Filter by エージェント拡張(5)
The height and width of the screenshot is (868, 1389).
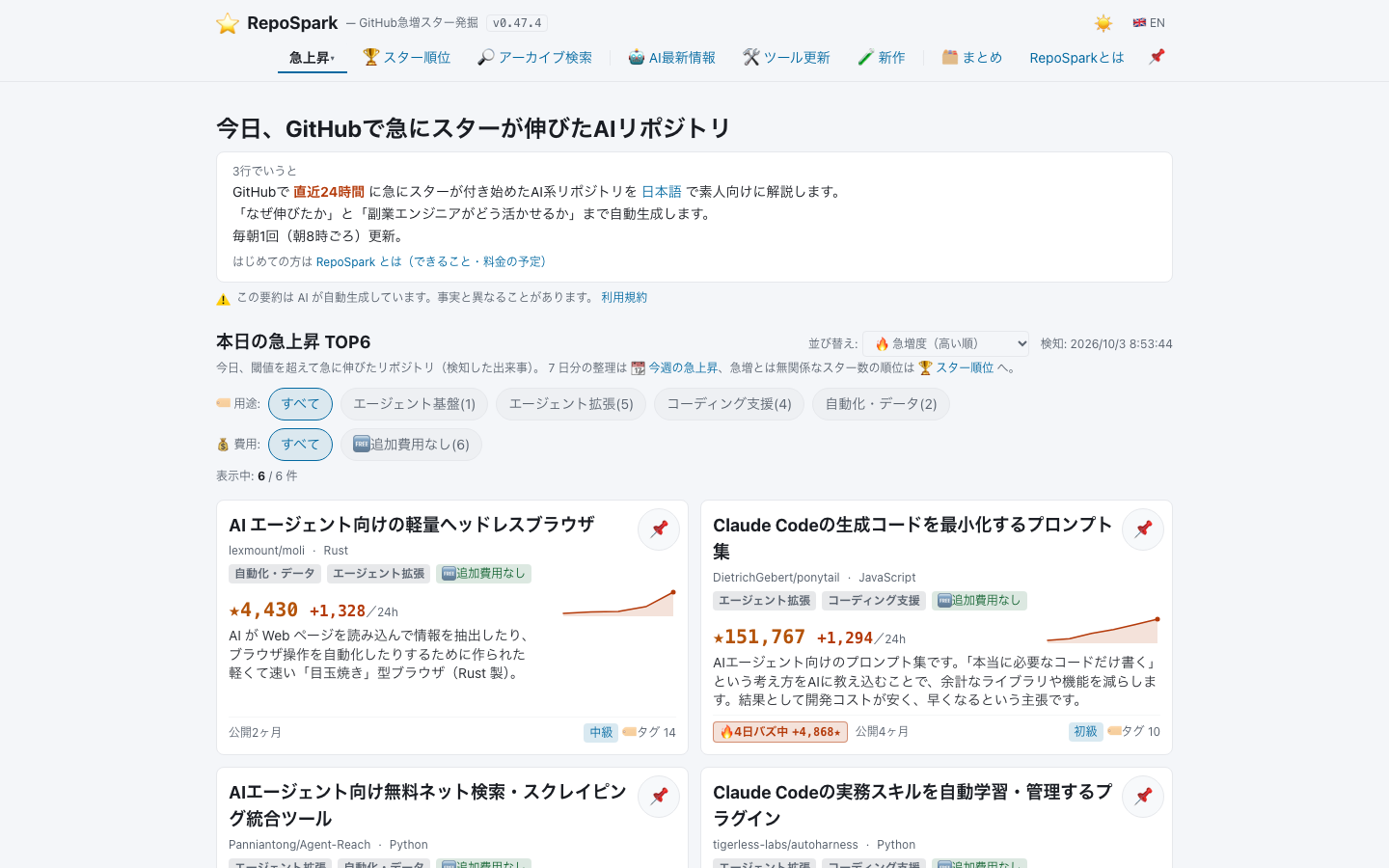point(571,404)
